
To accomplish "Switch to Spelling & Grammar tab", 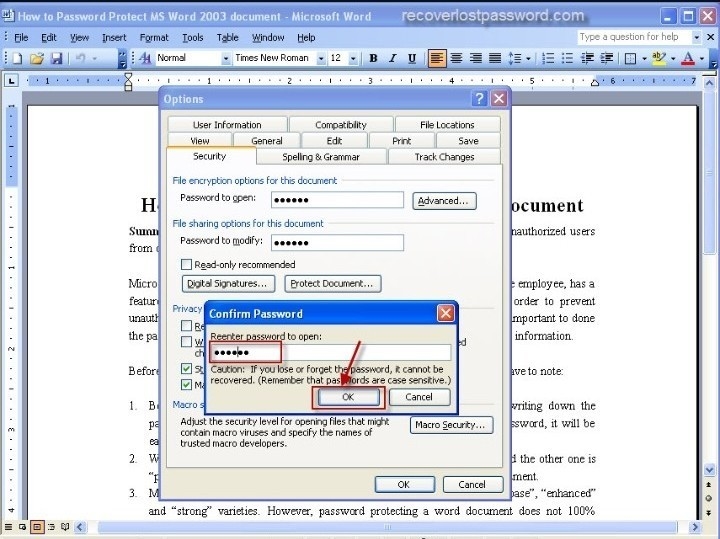I will (321, 157).
